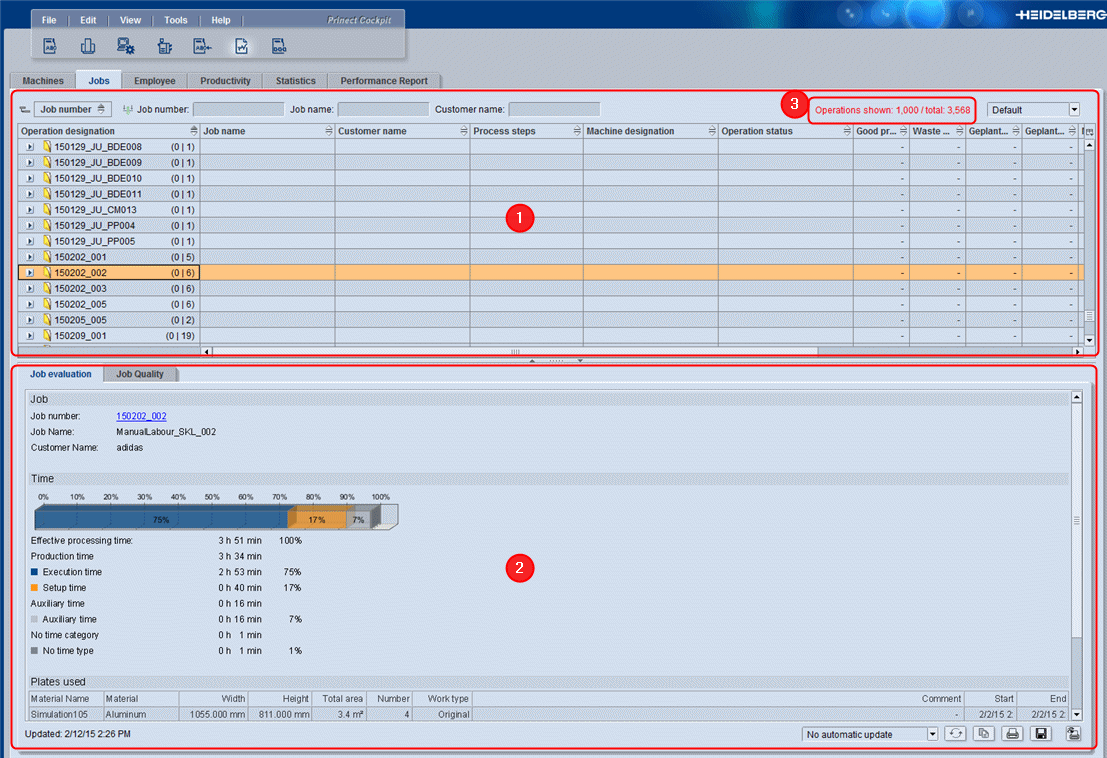
Task: Select the highlighted evaluation checklist toolbar icon
Action: point(242,45)
